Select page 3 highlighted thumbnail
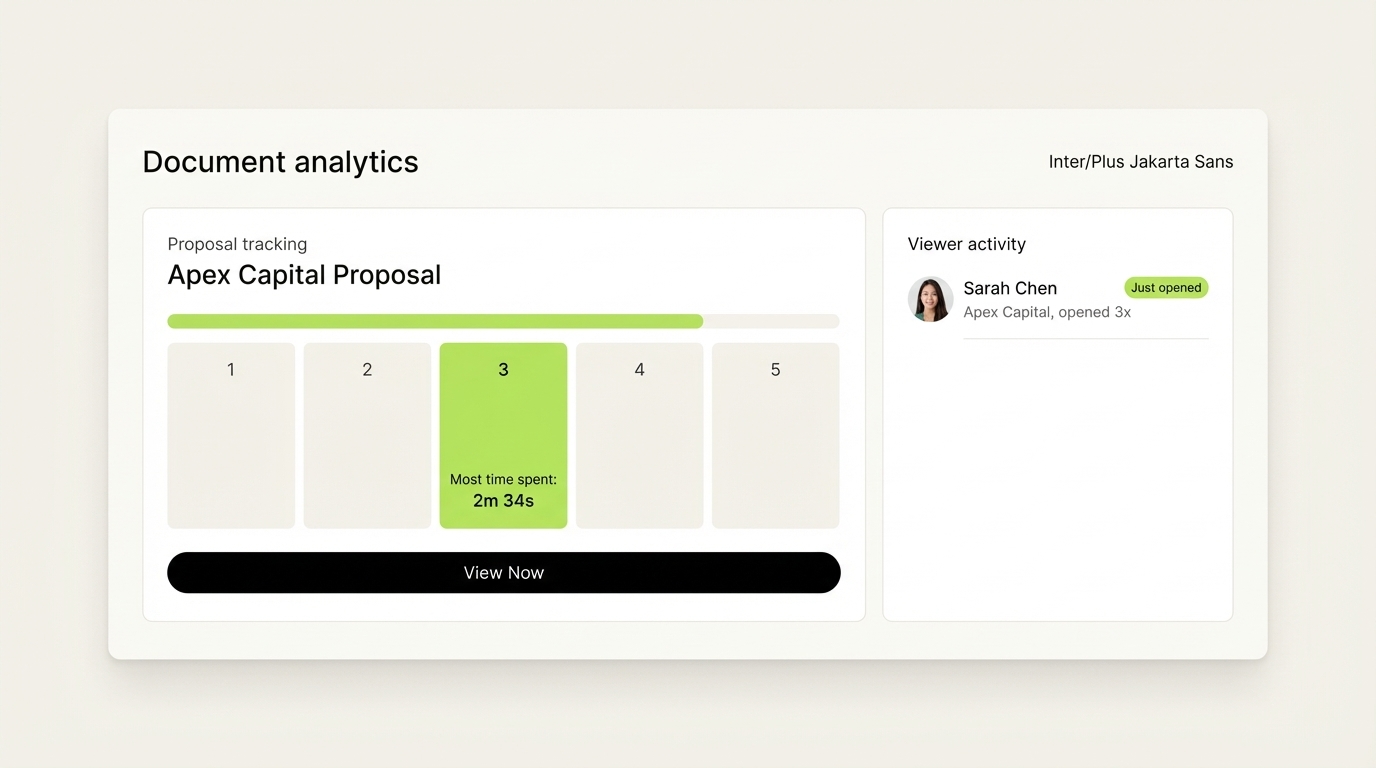Image resolution: width=1376 pixels, height=768 pixels. click(x=503, y=420)
